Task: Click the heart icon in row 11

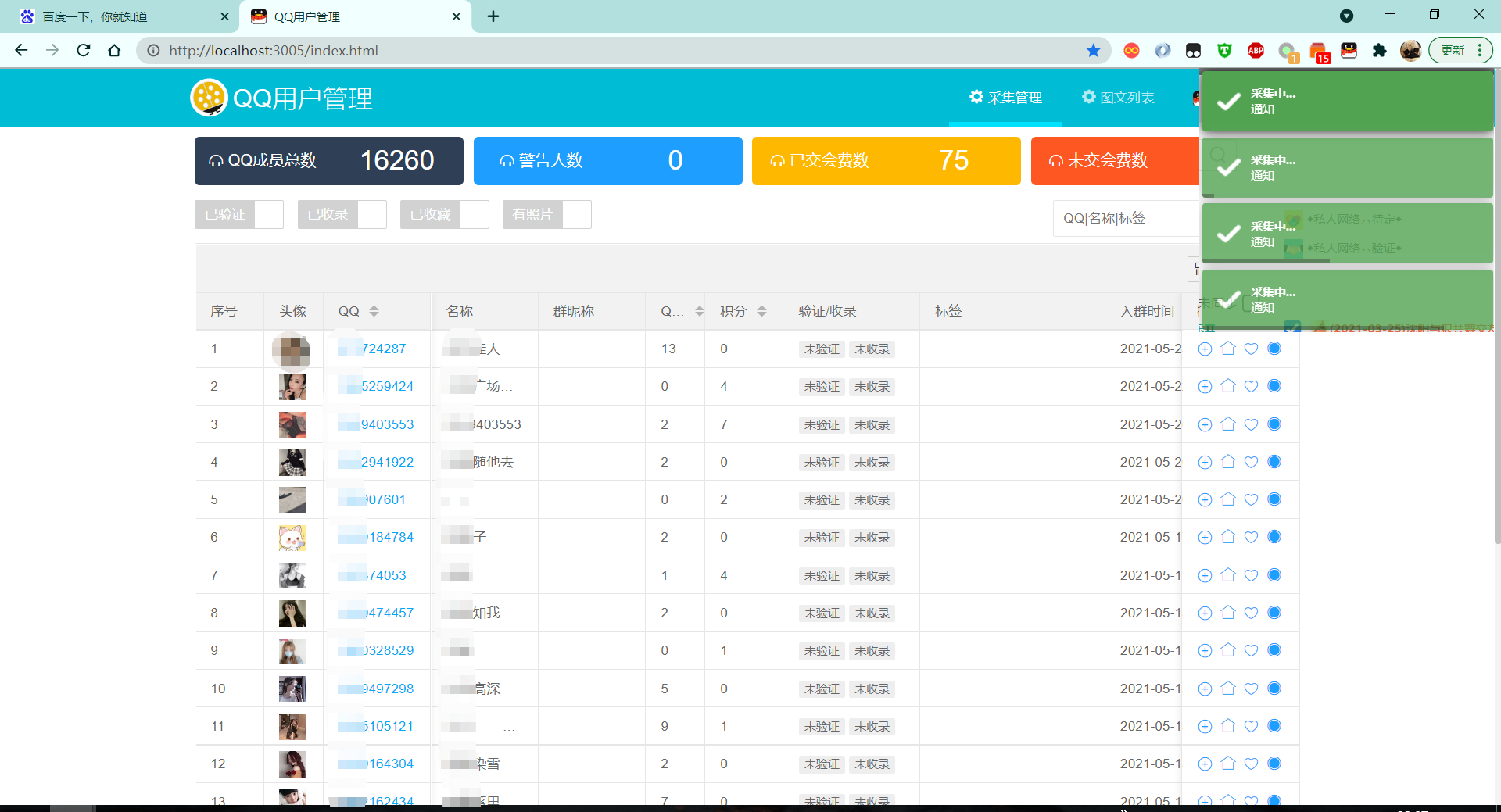Action: coord(1251,726)
